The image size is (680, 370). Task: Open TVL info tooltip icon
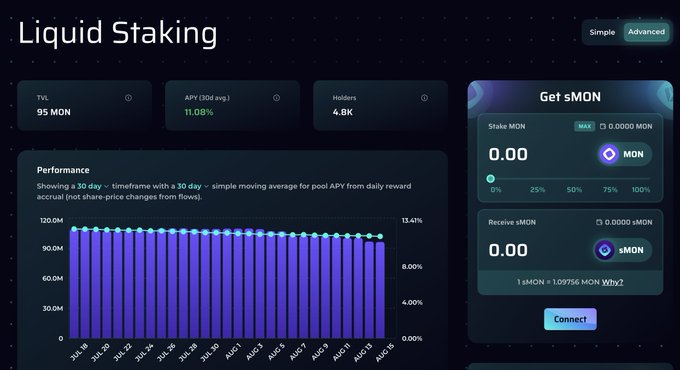tap(128, 98)
